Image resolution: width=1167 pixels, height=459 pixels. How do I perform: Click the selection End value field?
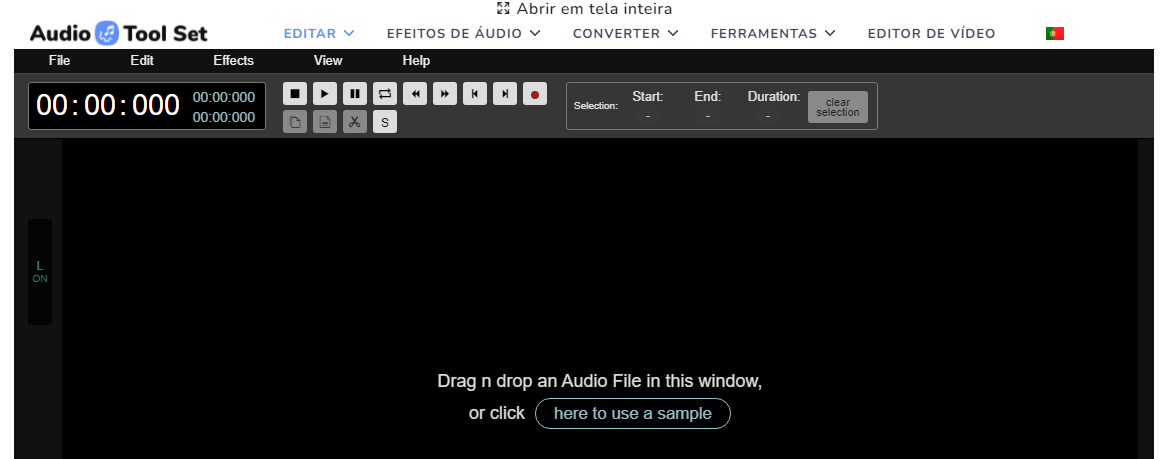[708, 116]
